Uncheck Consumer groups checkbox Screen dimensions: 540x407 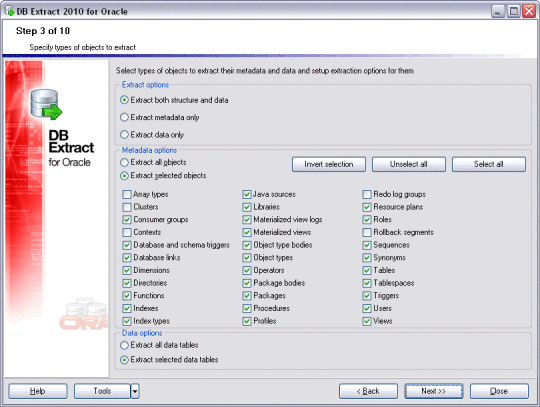pos(127,220)
